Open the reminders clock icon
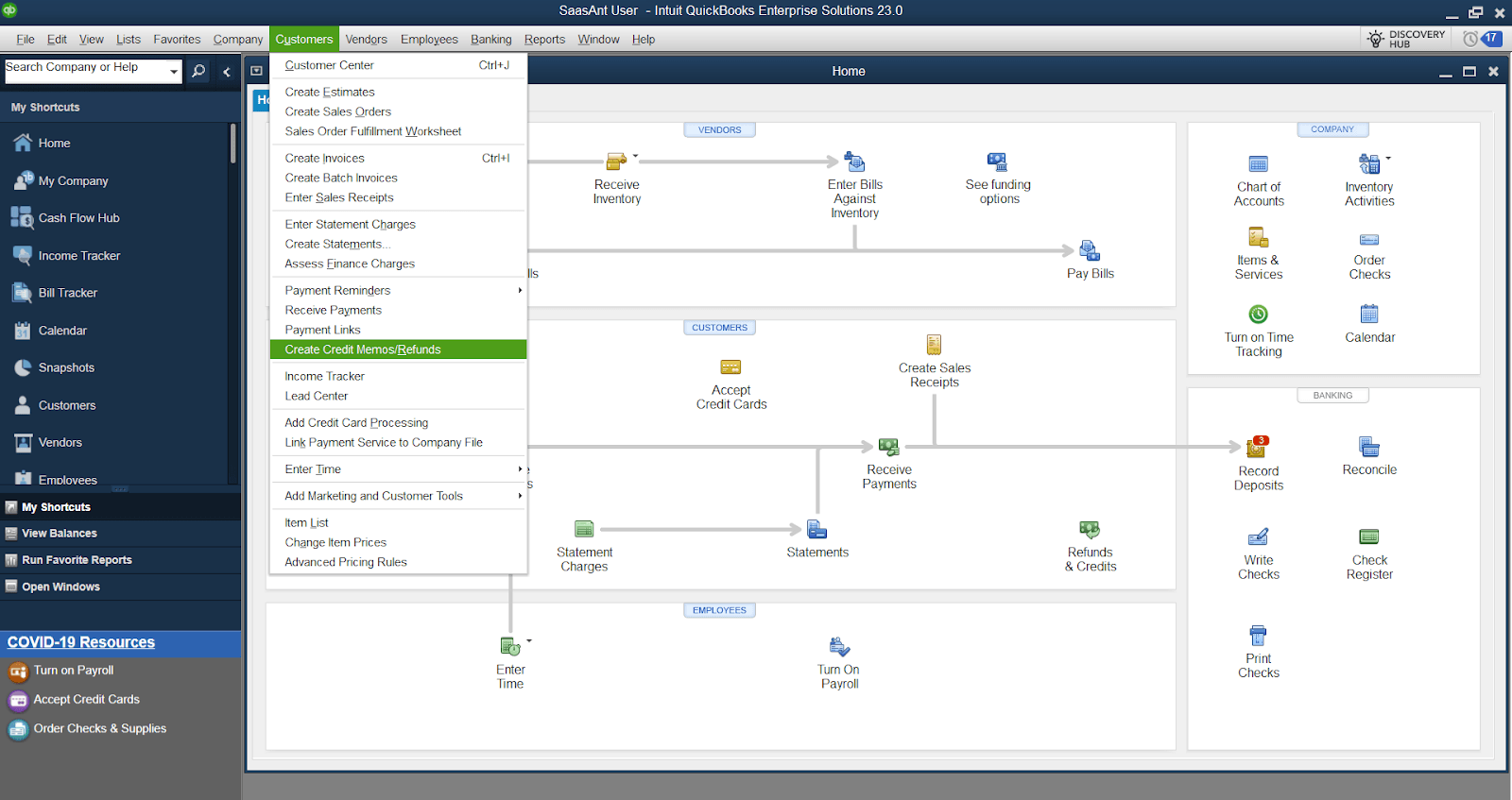This screenshot has width=1512, height=800. [x=1470, y=39]
